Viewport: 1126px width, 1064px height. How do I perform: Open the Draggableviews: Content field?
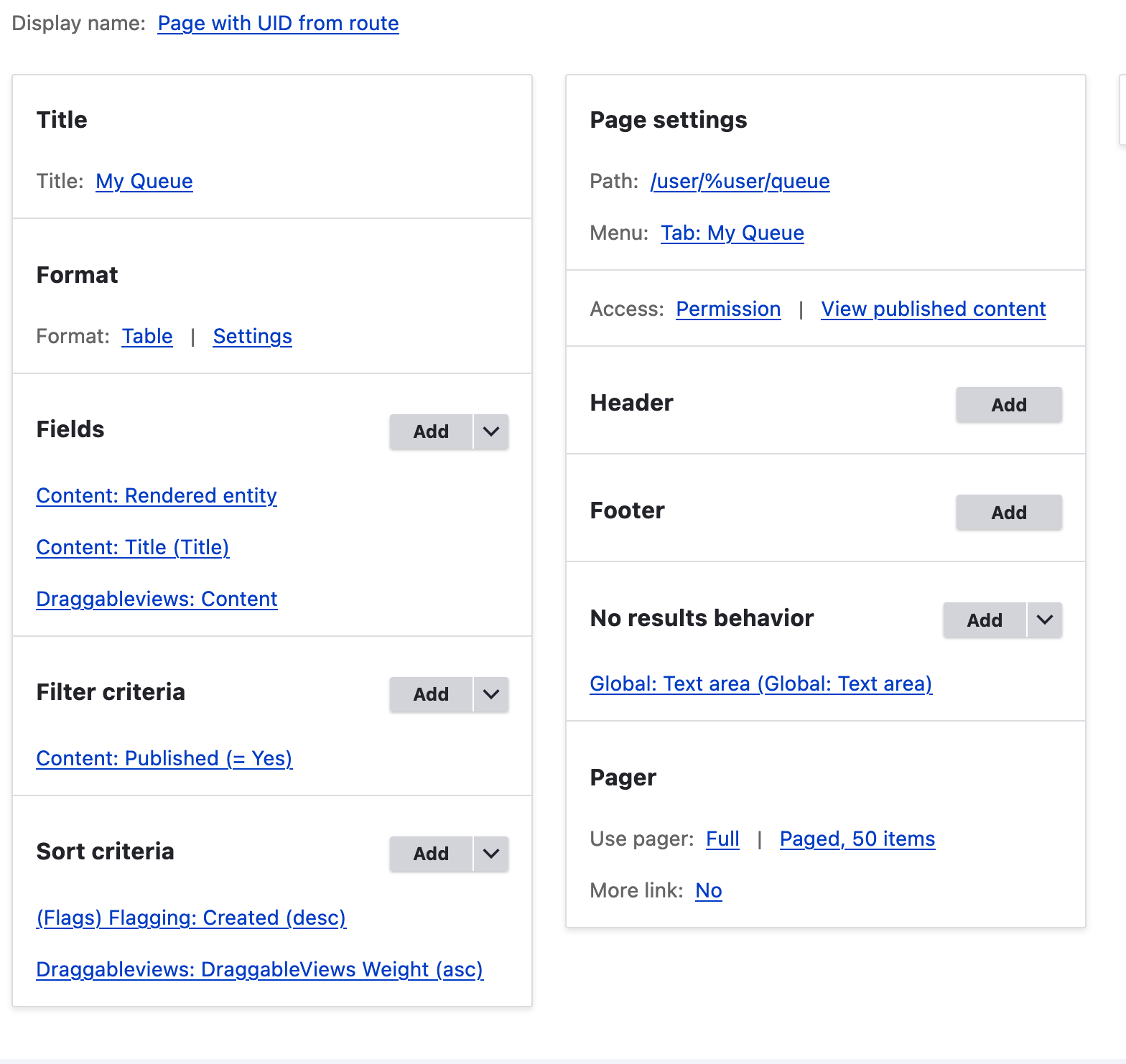(x=156, y=598)
